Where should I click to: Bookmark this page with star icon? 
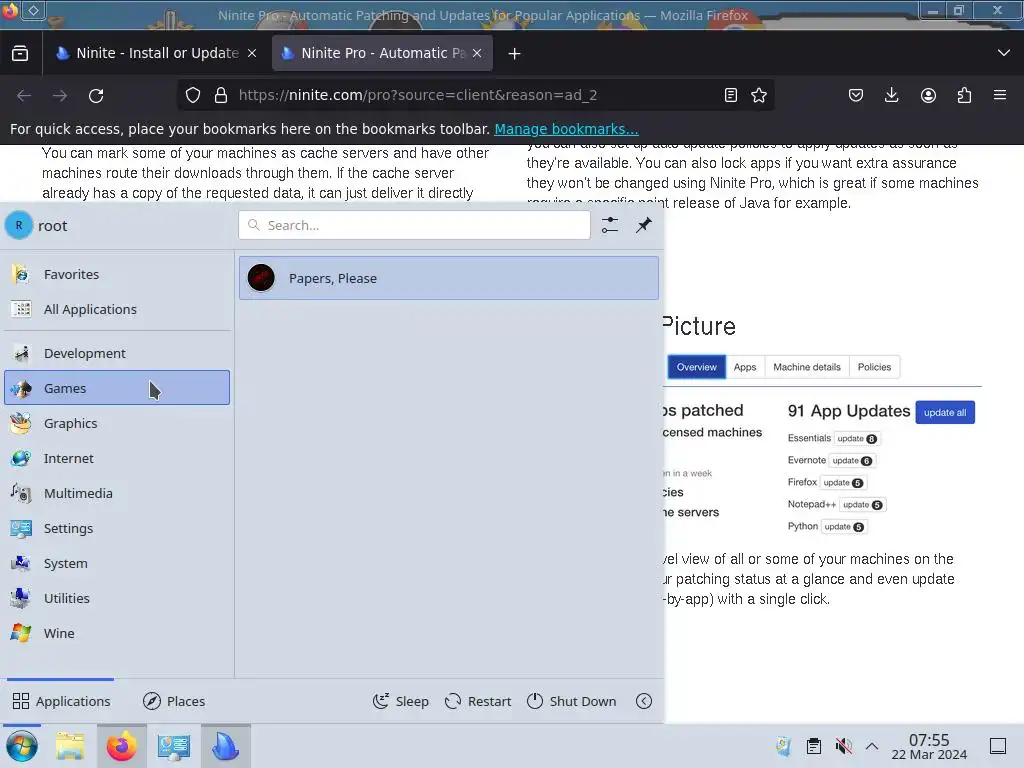tap(759, 95)
